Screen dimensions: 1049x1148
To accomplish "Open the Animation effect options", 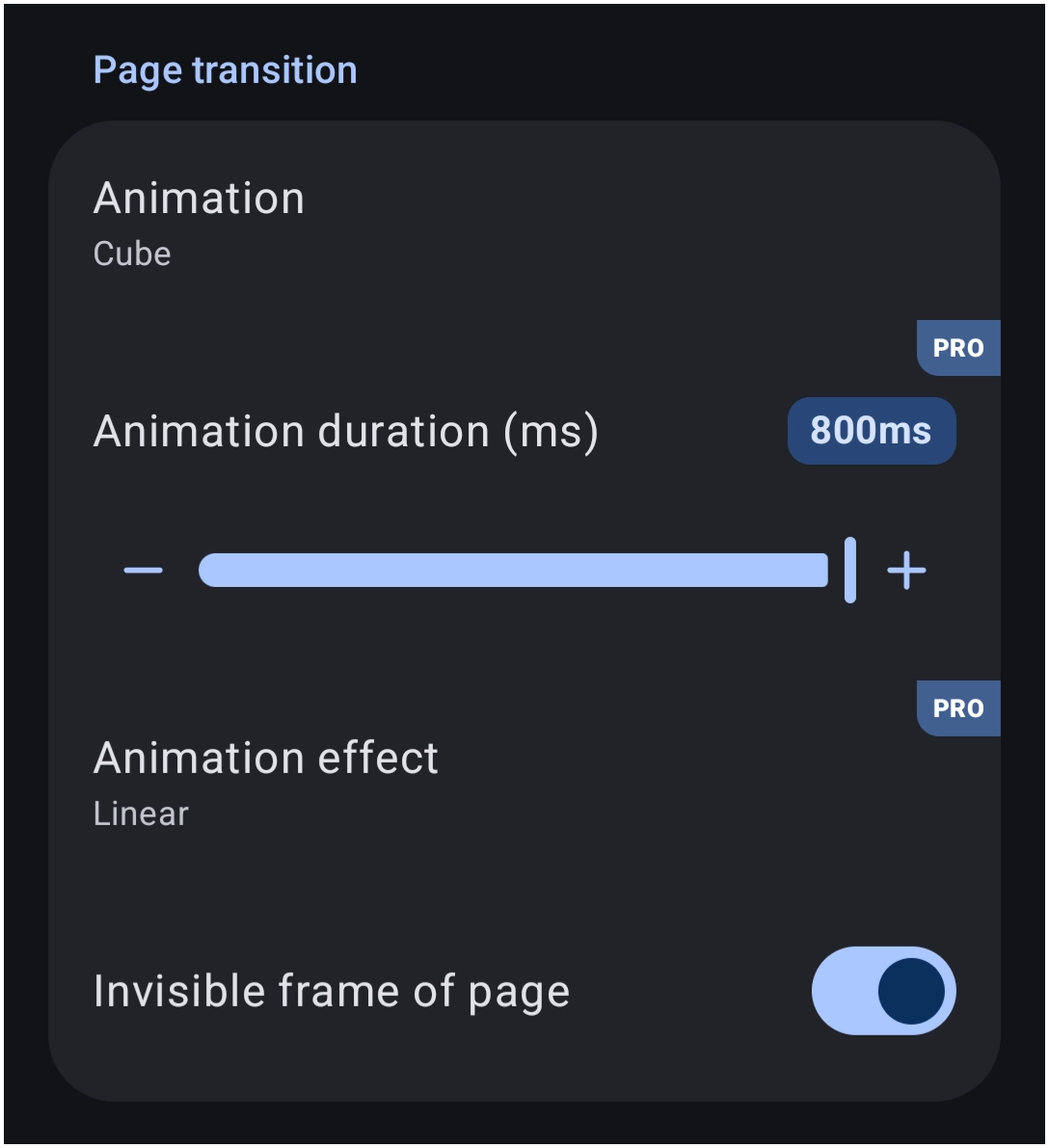I will (524, 782).
